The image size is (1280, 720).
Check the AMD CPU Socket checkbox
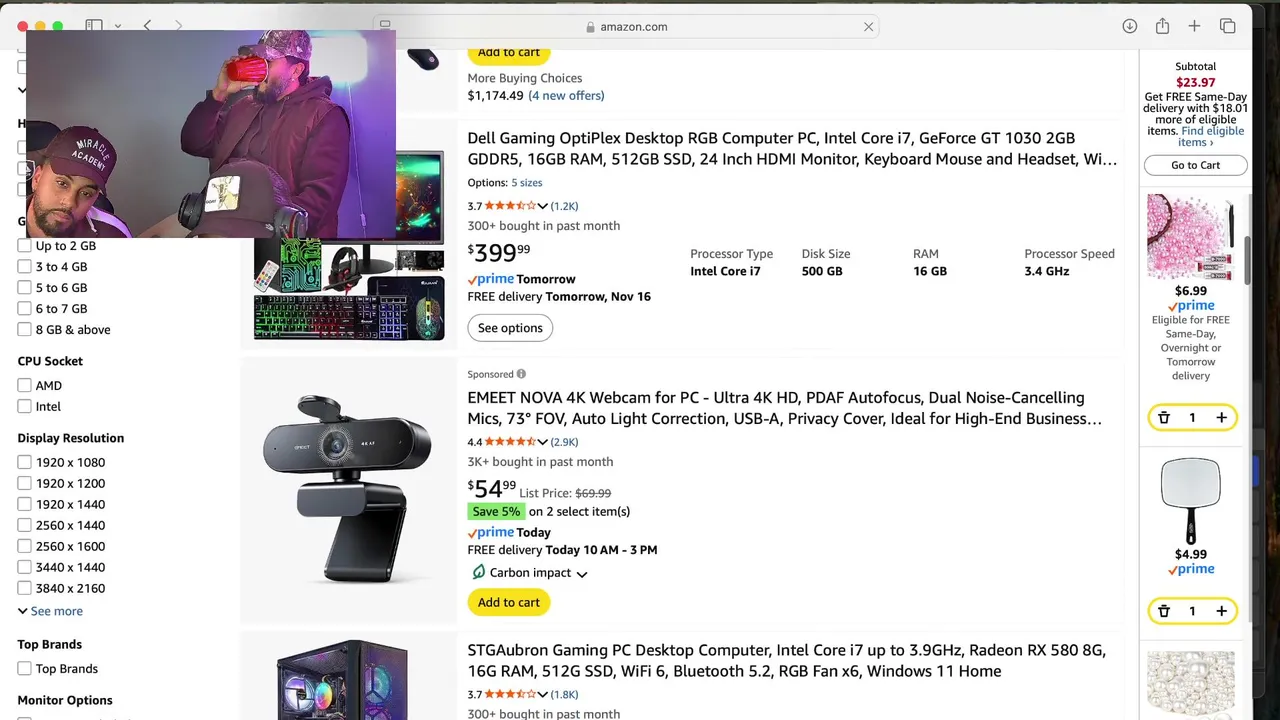tap(25, 385)
